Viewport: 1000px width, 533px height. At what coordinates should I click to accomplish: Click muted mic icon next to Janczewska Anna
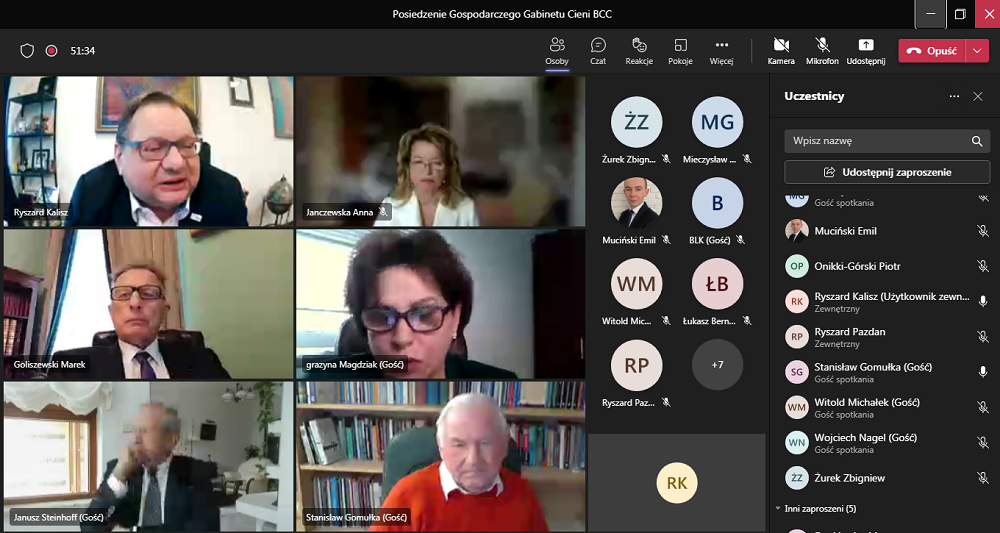pyautogui.click(x=383, y=212)
